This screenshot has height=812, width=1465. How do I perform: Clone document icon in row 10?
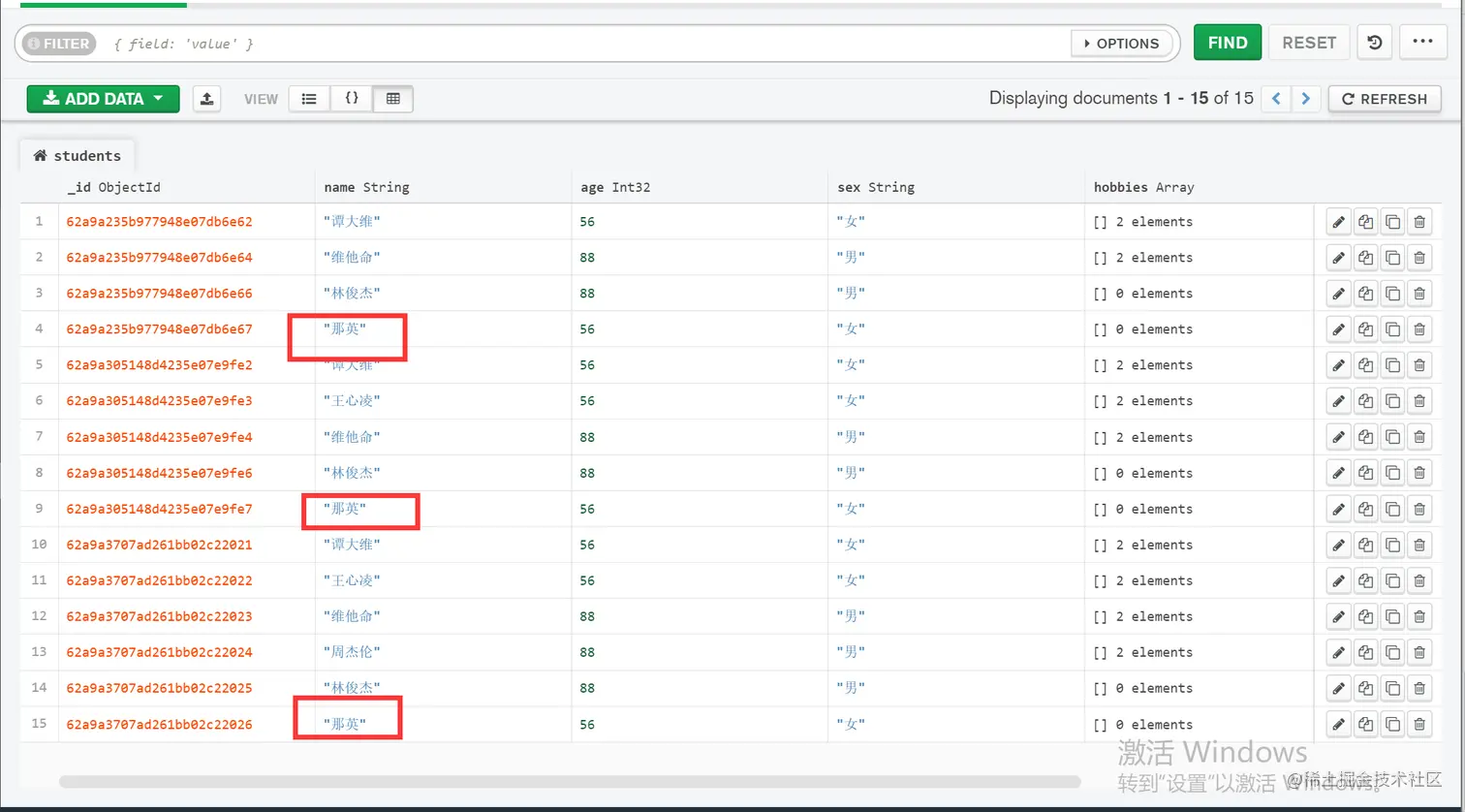(1392, 545)
